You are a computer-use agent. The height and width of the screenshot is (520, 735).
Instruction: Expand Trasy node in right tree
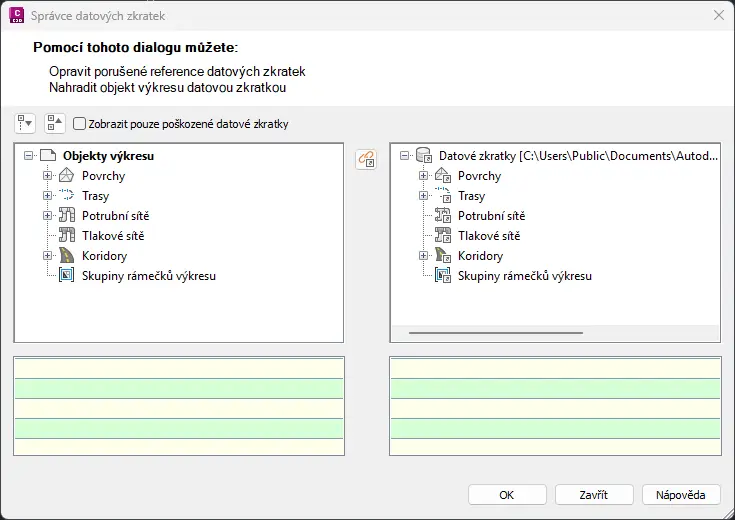pos(423,196)
